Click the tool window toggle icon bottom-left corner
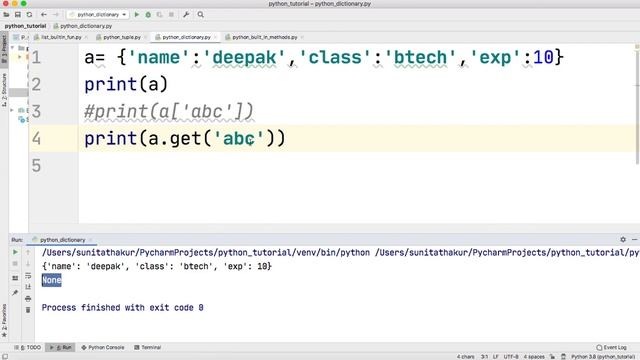640x360 pixels. click(4, 356)
